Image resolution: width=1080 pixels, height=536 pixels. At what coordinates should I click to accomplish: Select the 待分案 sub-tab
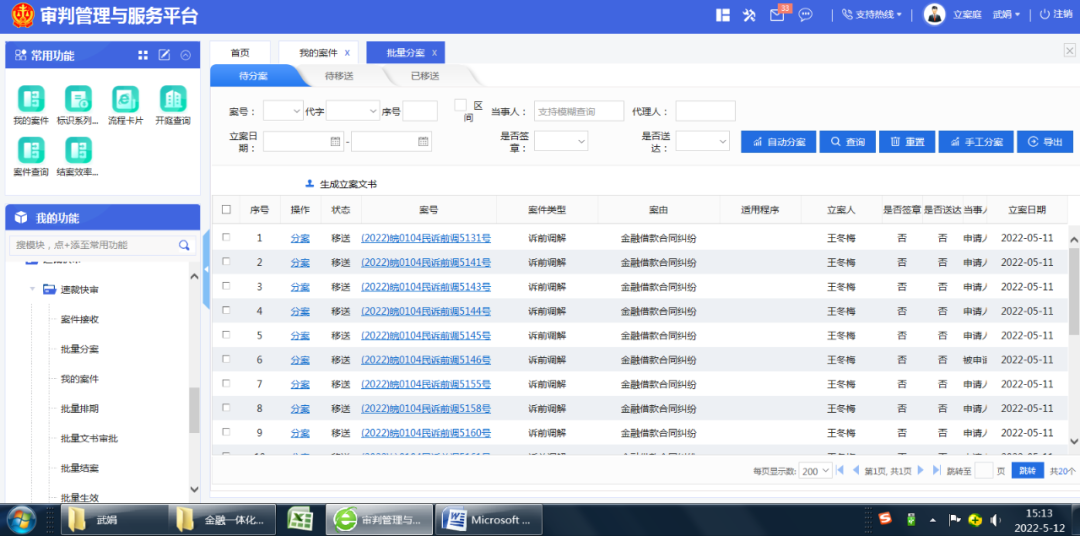253,76
